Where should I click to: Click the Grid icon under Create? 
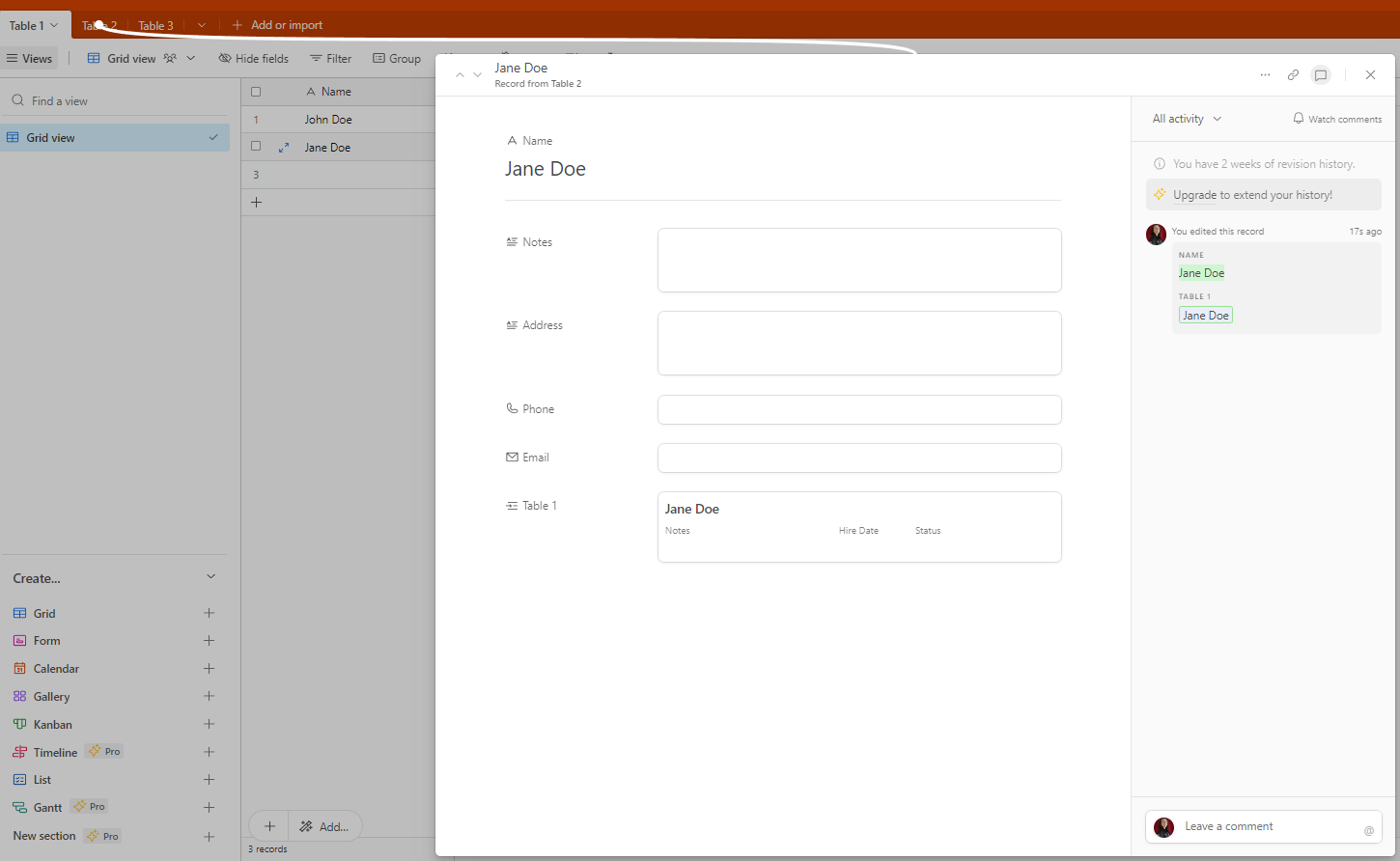19,614
